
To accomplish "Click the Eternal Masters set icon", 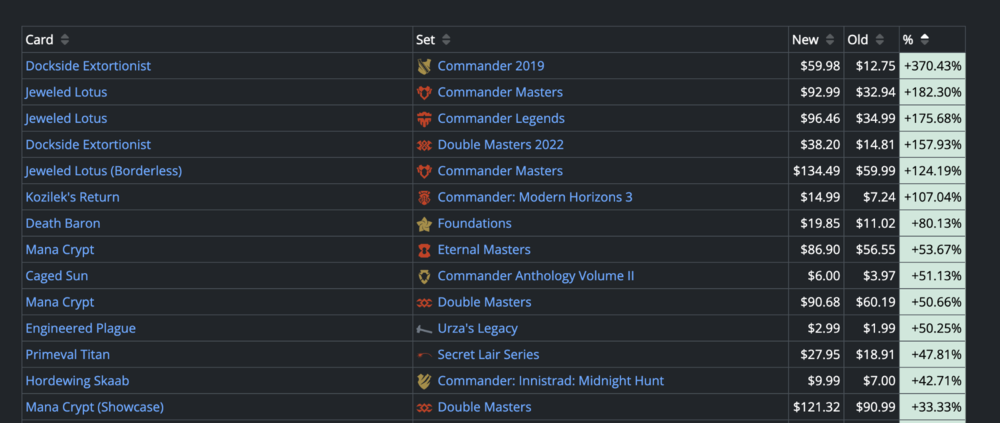I will [425, 250].
